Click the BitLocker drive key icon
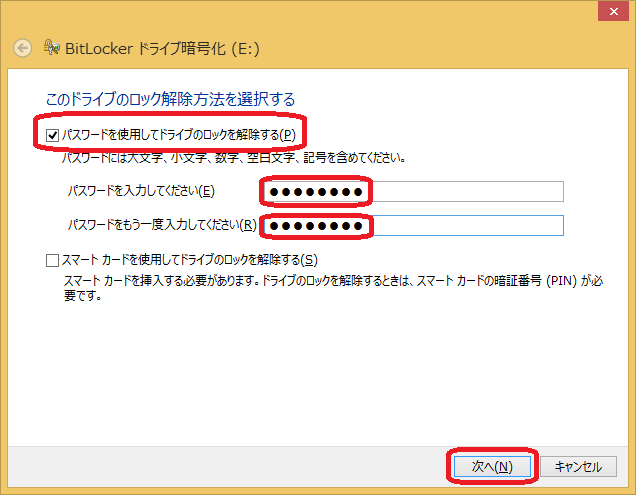Image resolution: width=636 pixels, height=495 pixels. [x=52, y=47]
